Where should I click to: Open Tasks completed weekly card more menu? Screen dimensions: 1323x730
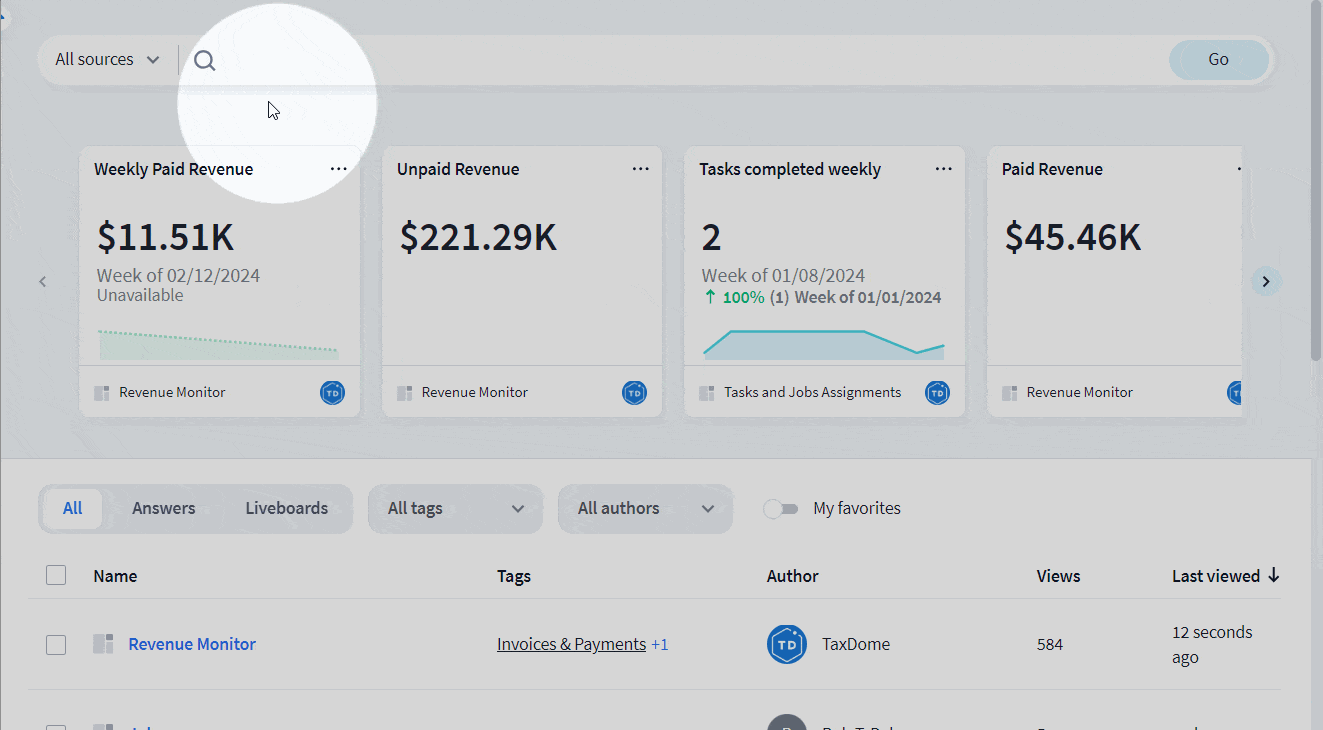pyautogui.click(x=944, y=169)
